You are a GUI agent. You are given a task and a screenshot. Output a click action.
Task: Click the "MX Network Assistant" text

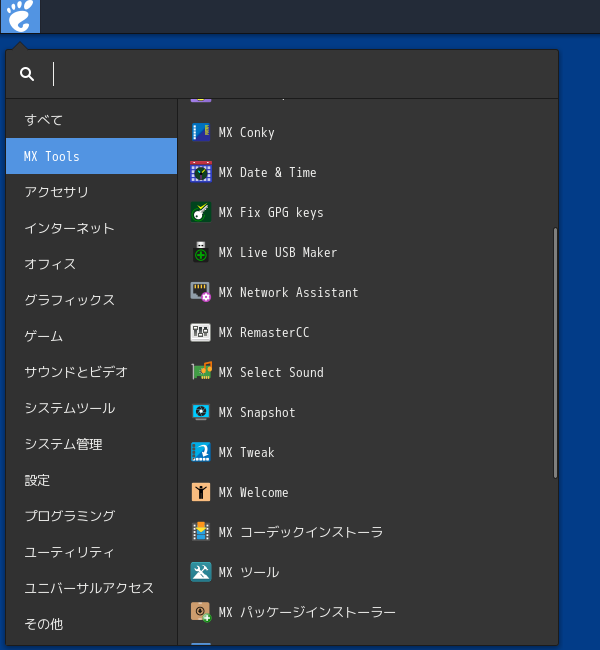pos(288,293)
